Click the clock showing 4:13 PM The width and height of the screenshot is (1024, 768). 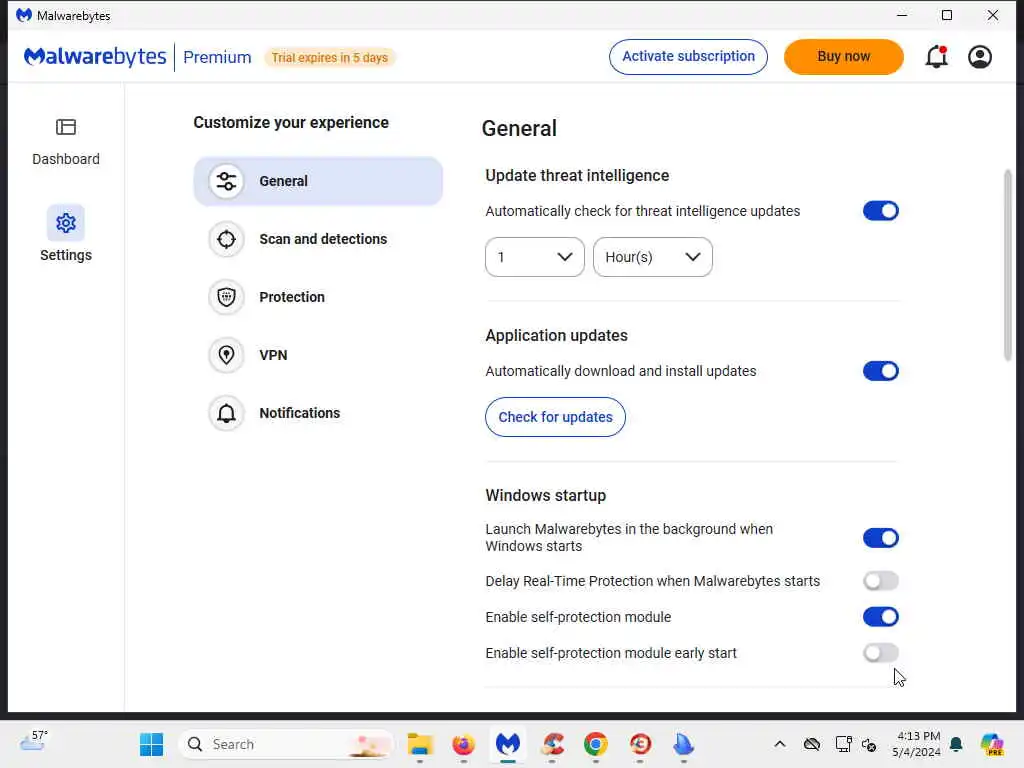coord(917,744)
